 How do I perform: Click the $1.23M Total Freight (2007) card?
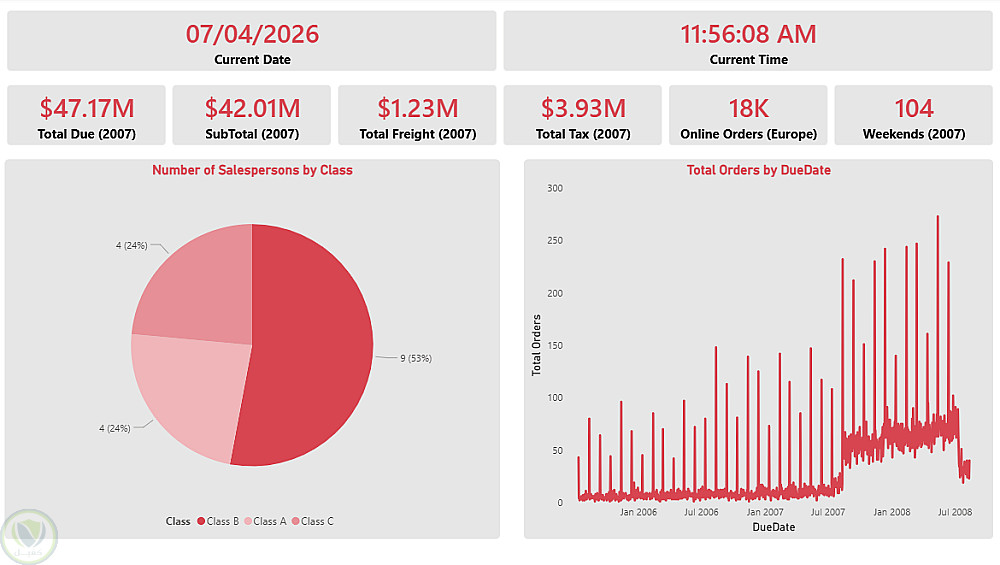click(x=417, y=115)
